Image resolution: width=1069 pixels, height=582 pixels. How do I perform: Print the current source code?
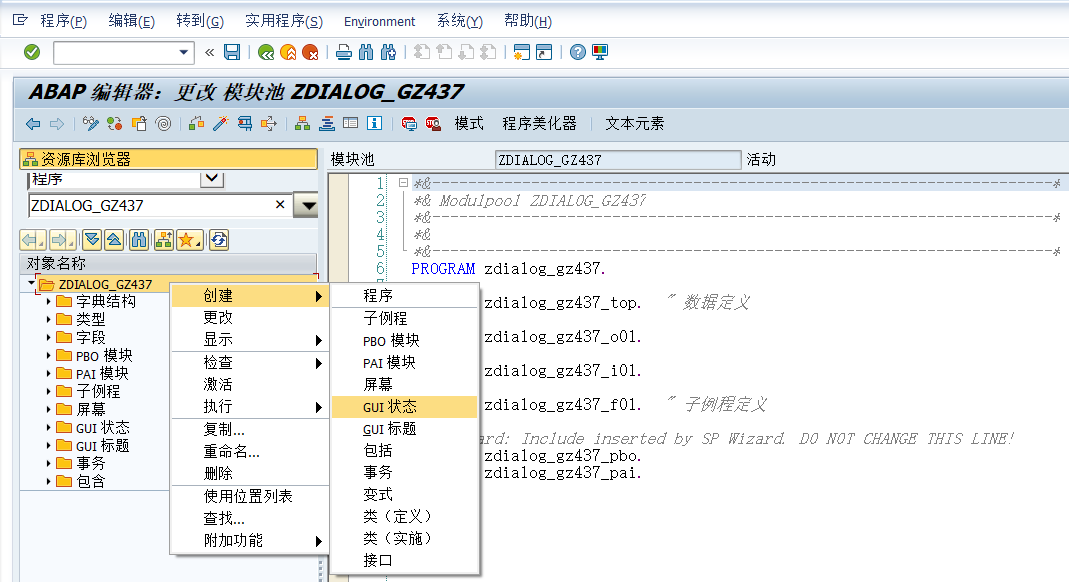click(x=343, y=51)
